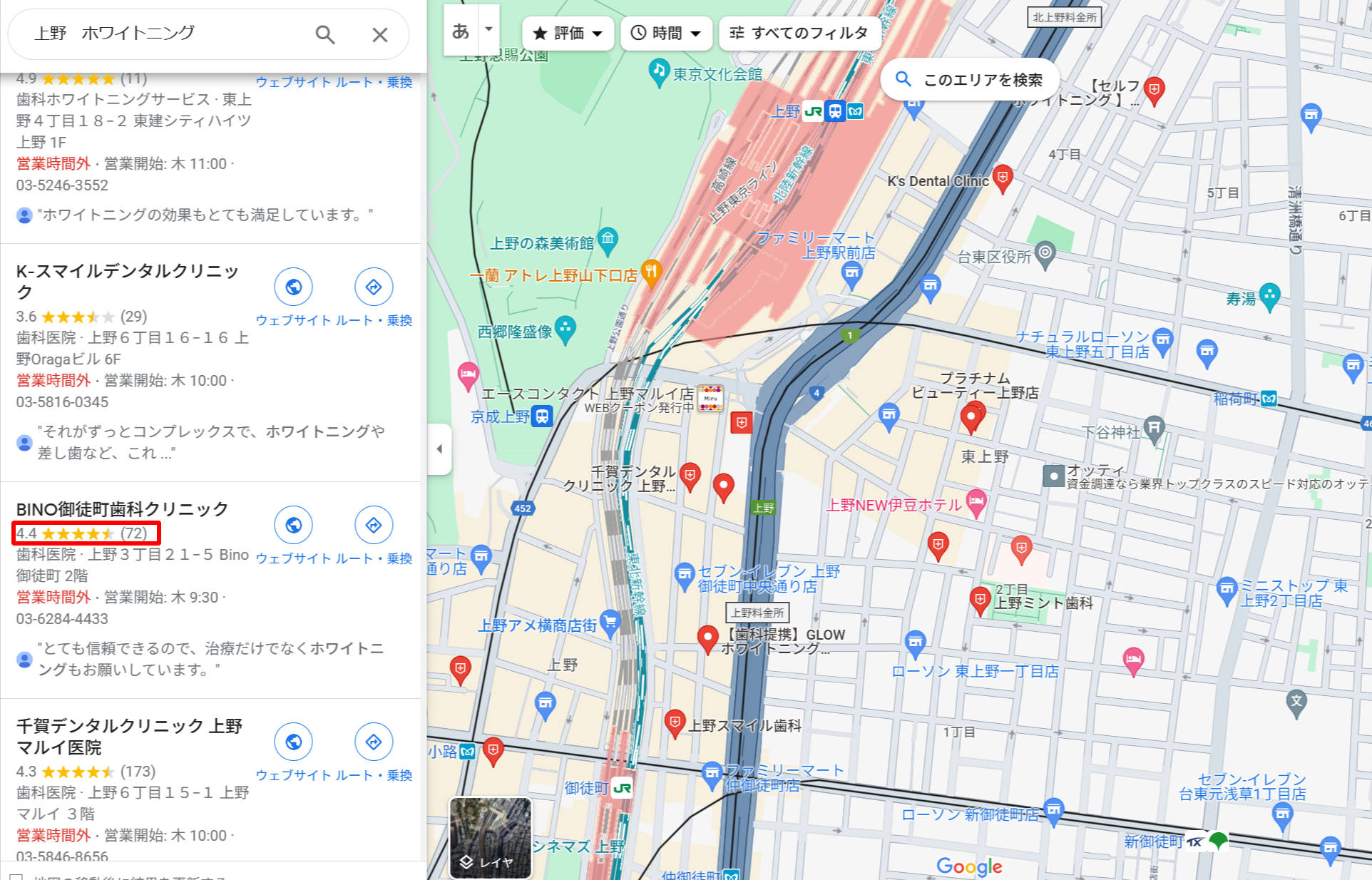Click the エースコンタクト 上野マルイ店 Miru marker
This screenshot has width=1372, height=880.
point(710,398)
